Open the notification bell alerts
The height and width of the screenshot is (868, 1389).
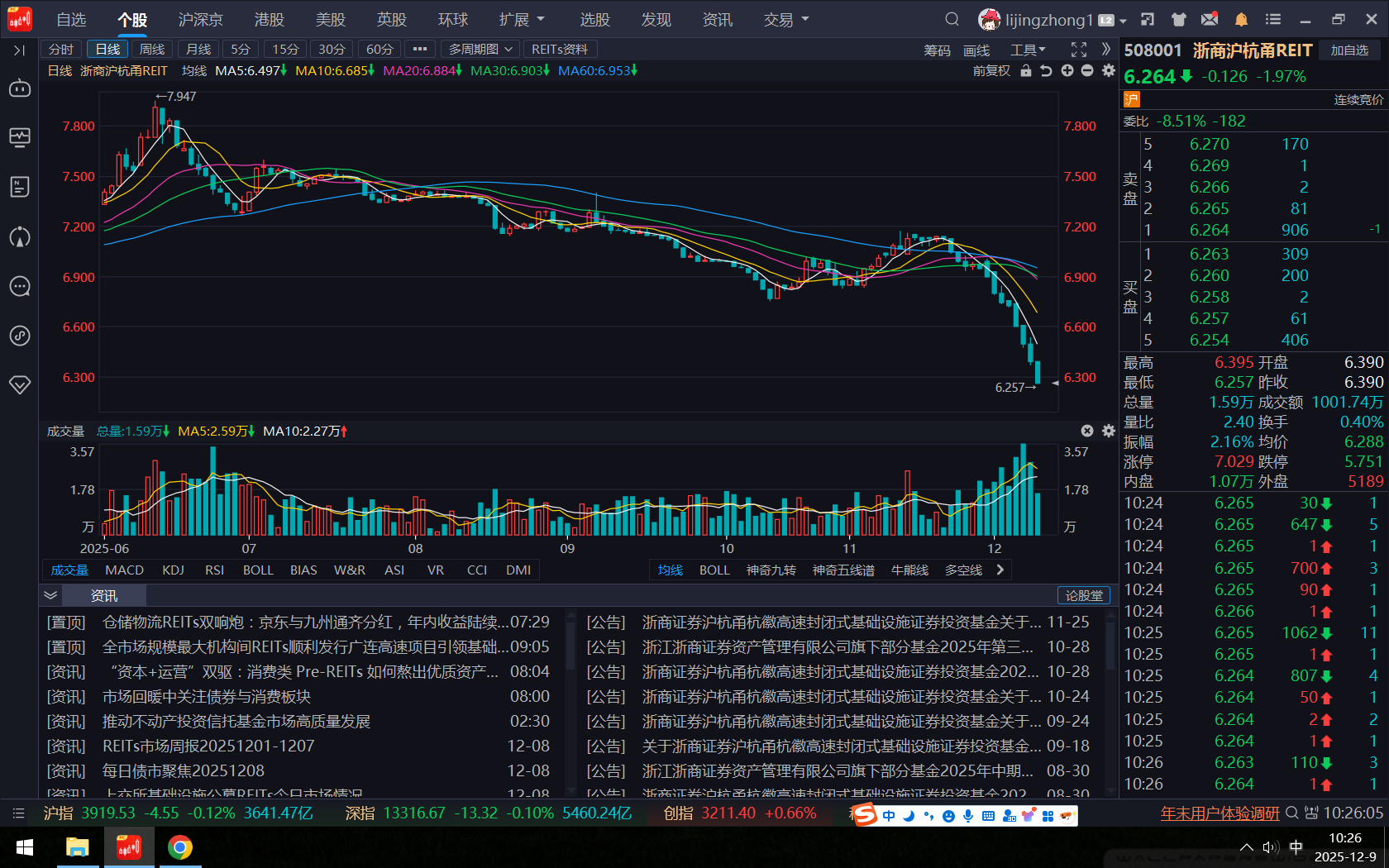click(x=1241, y=19)
